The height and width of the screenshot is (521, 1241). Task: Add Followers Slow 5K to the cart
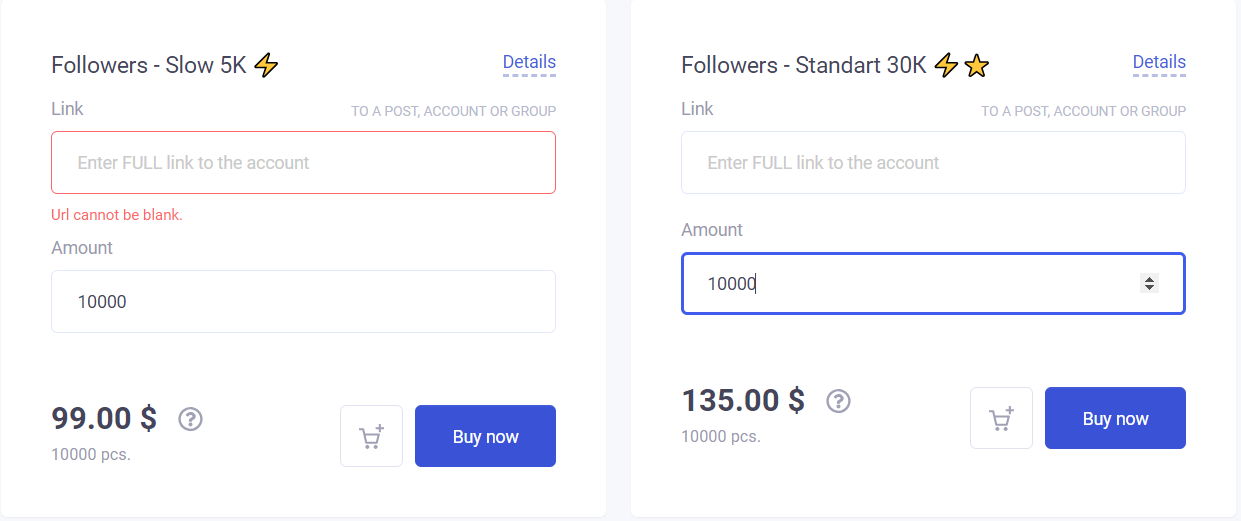[371, 436]
